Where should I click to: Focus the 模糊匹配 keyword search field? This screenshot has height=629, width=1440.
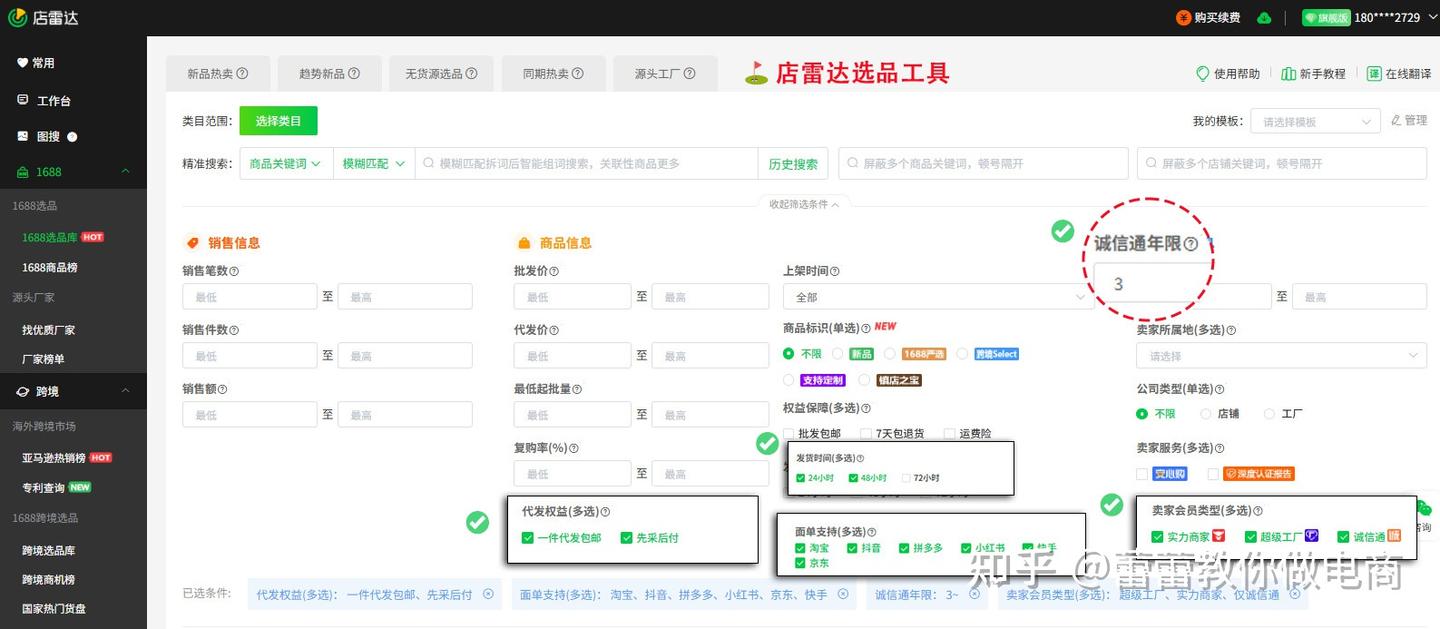click(587, 164)
